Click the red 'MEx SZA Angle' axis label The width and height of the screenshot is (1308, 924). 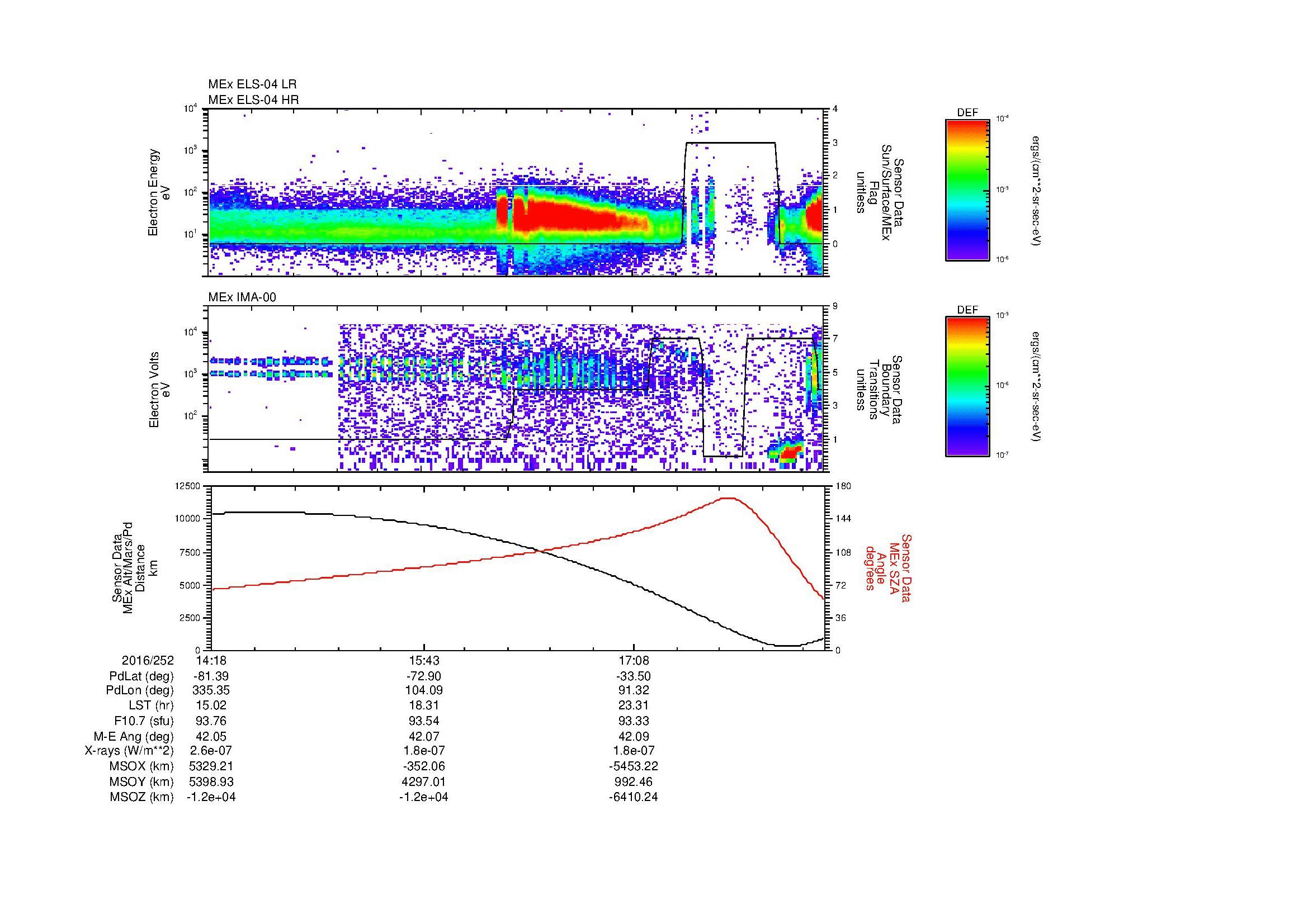887,567
